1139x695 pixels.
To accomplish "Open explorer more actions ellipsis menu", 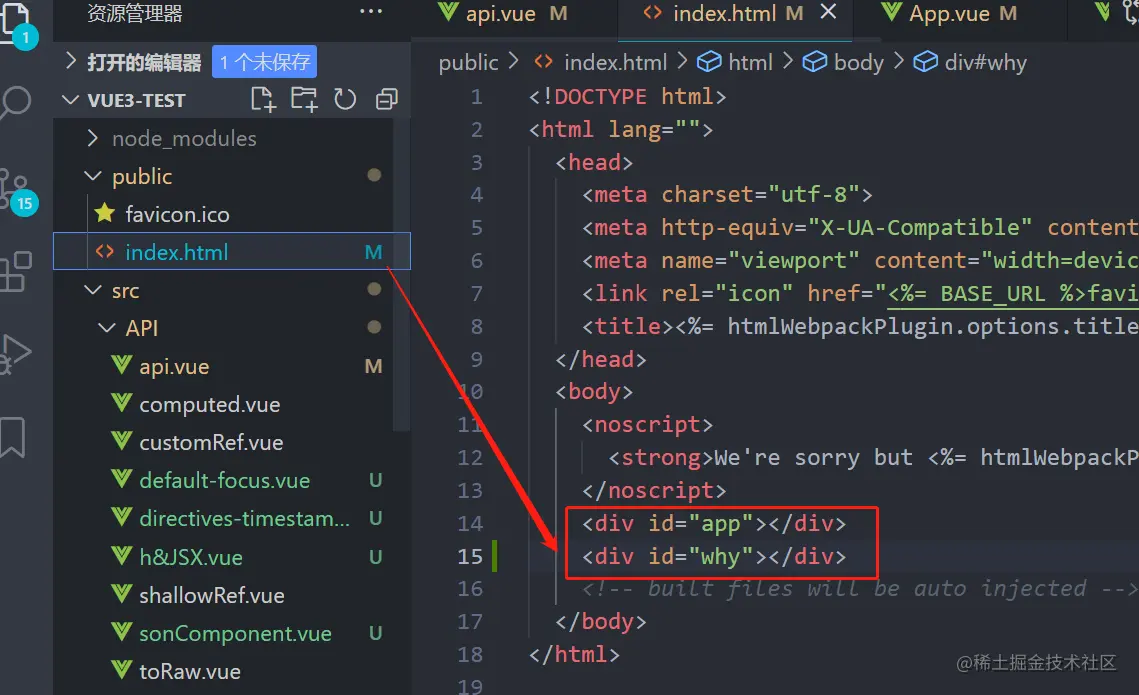I will click(x=370, y=12).
